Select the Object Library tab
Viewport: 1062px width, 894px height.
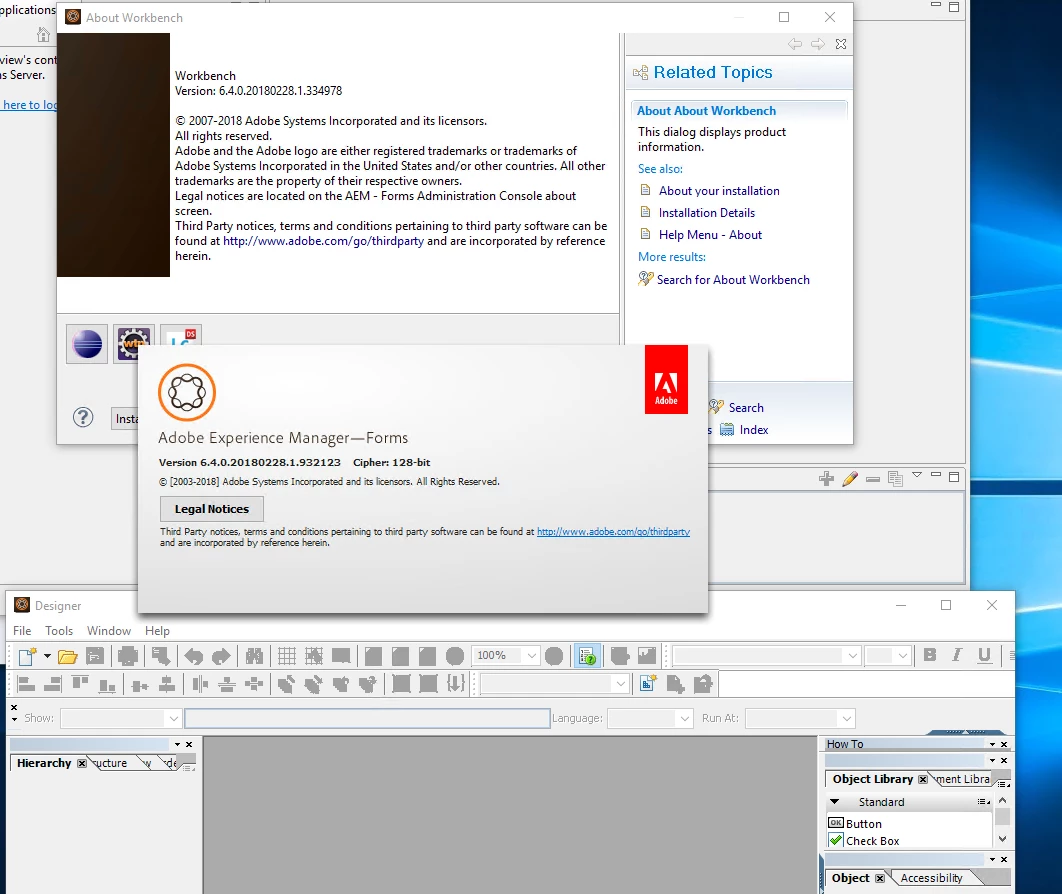872,779
